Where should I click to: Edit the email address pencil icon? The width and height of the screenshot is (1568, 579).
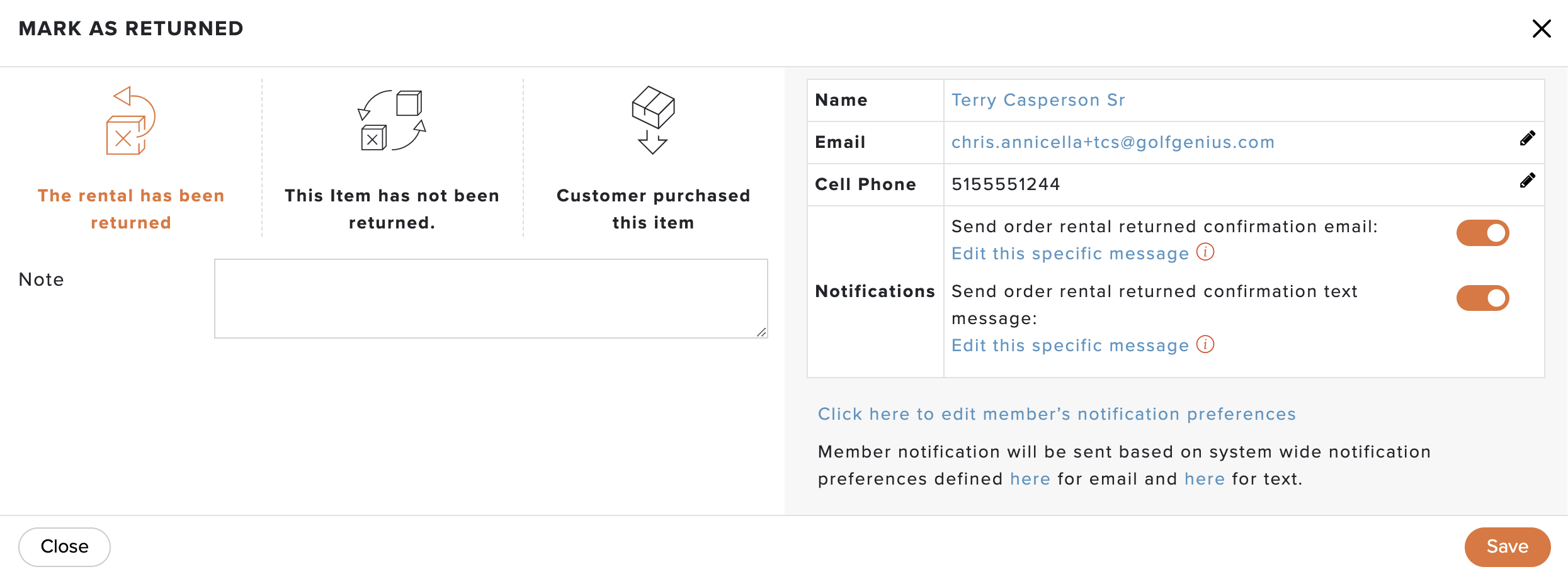(1527, 138)
